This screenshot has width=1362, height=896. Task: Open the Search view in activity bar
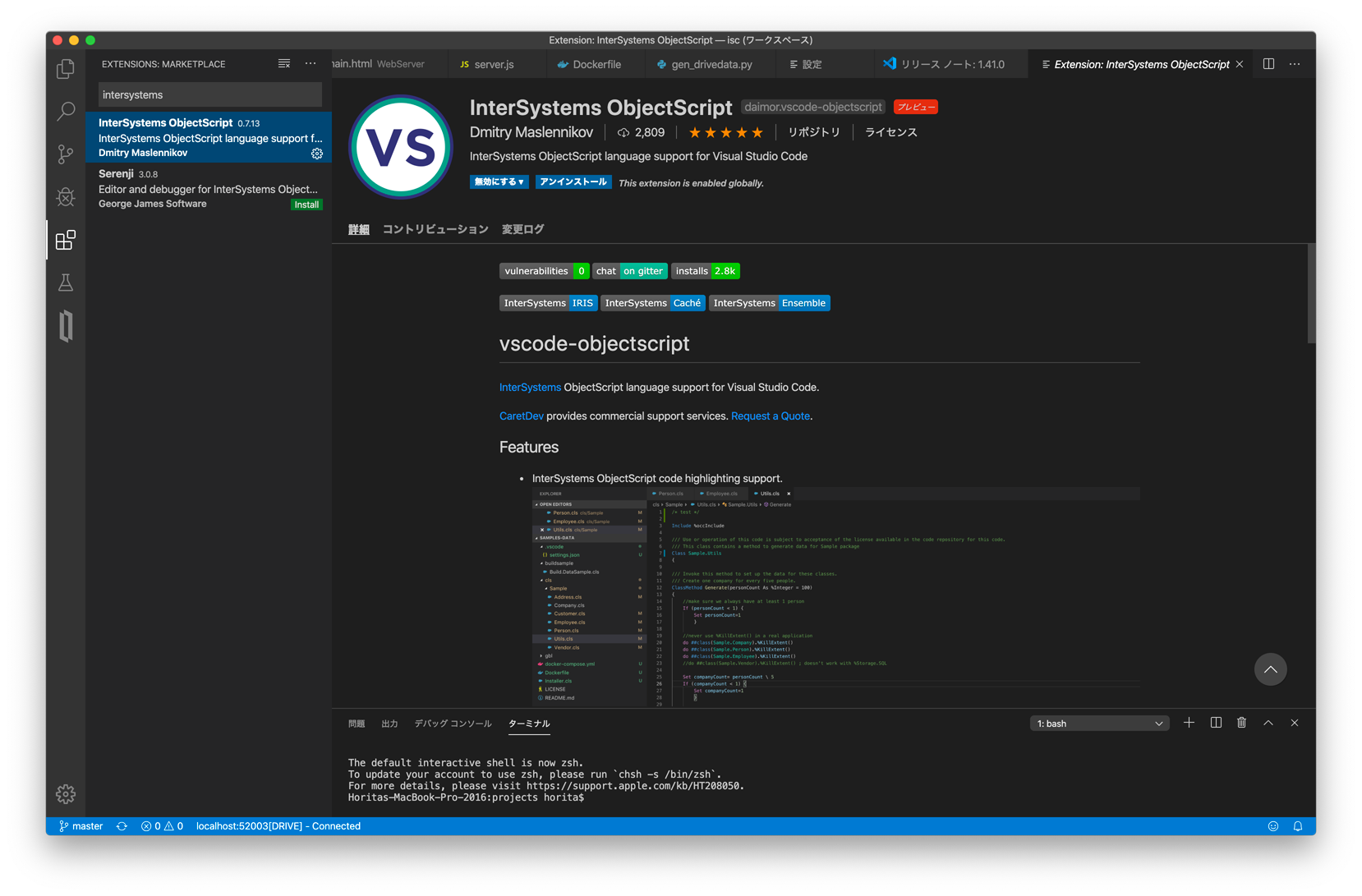pos(66,111)
